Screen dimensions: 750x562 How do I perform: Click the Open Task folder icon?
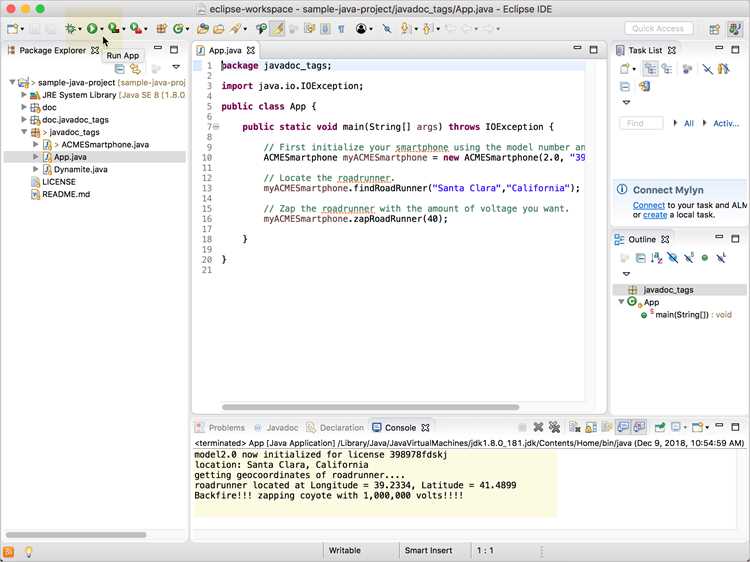pos(219,29)
